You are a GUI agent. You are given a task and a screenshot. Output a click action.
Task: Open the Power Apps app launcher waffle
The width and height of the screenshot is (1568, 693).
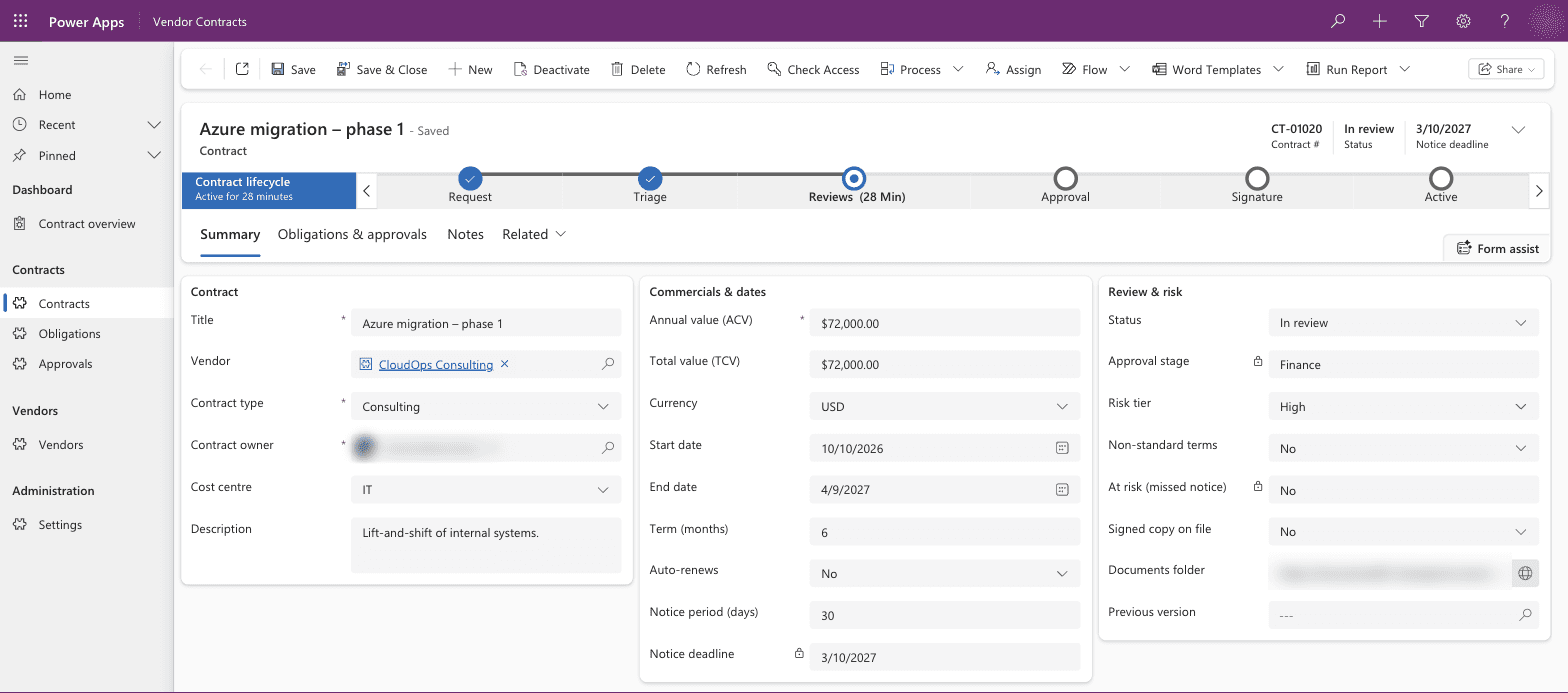[x=20, y=21]
